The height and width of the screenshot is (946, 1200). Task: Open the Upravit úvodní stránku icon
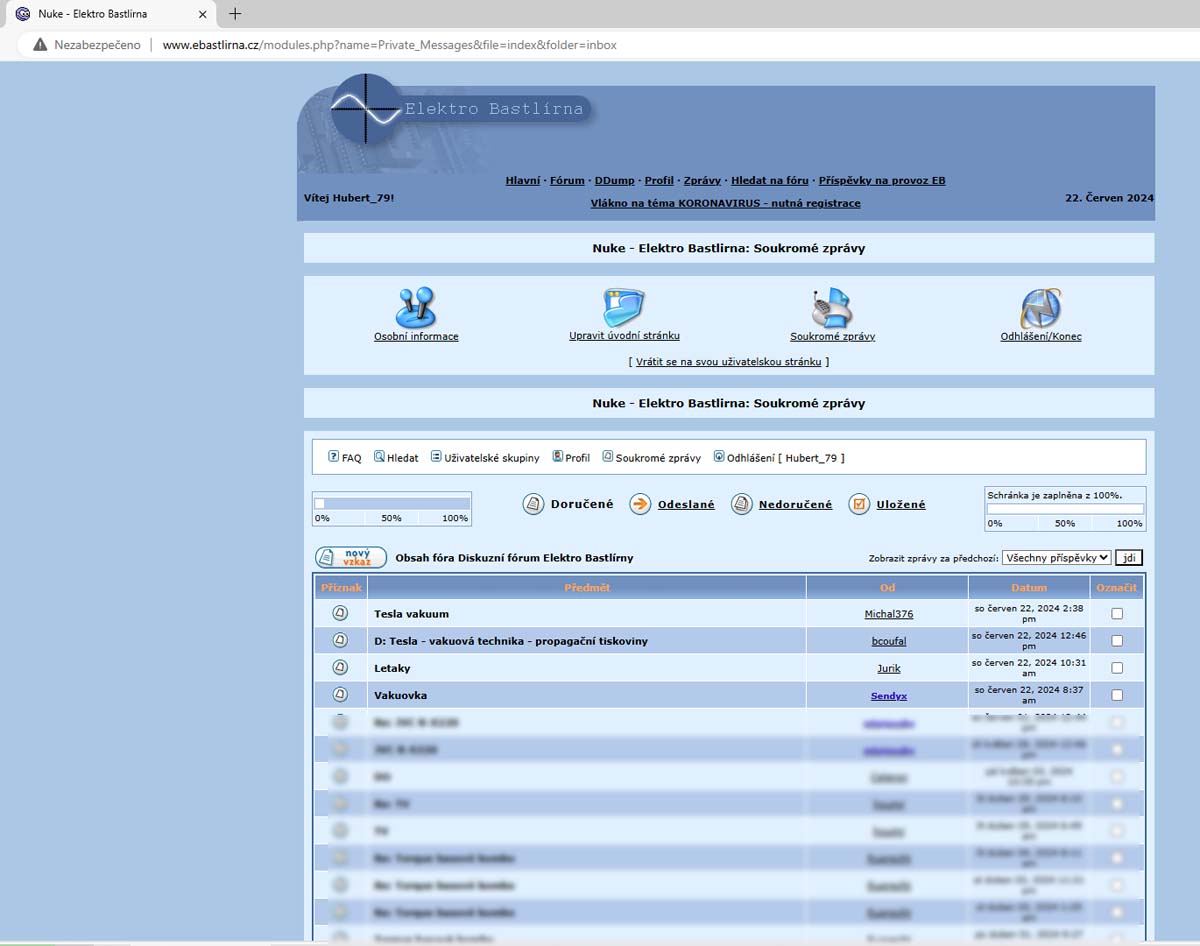pos(624,308)
